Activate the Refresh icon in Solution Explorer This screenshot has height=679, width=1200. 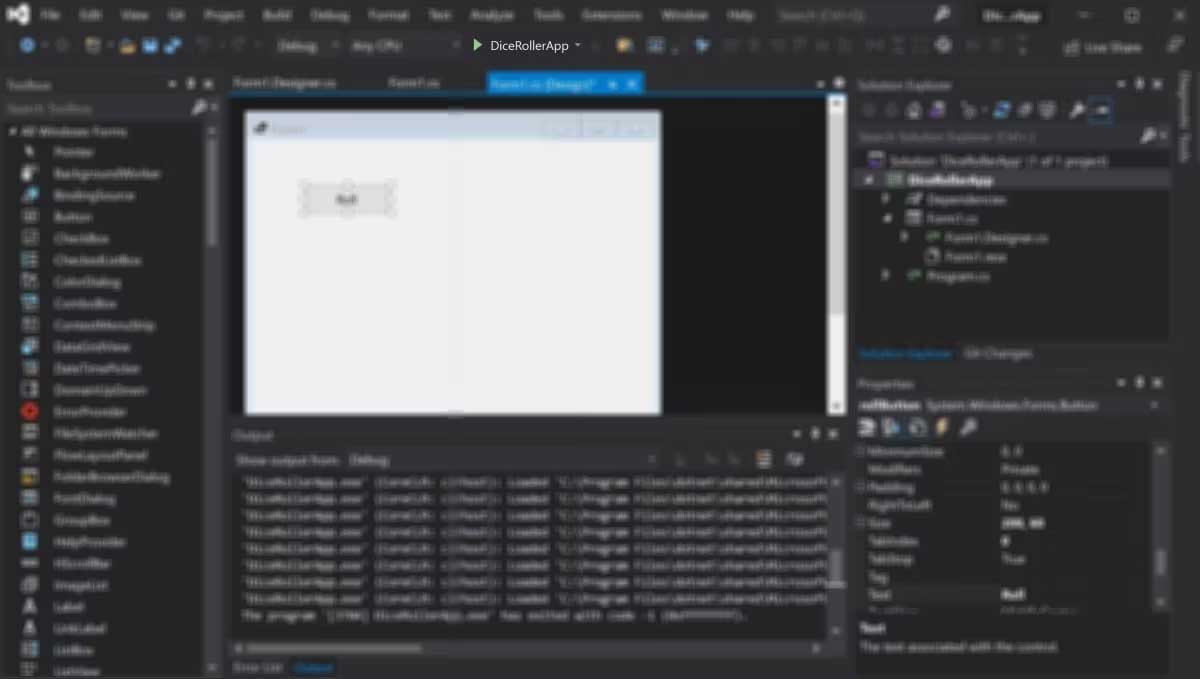[x=1004, y=110]
